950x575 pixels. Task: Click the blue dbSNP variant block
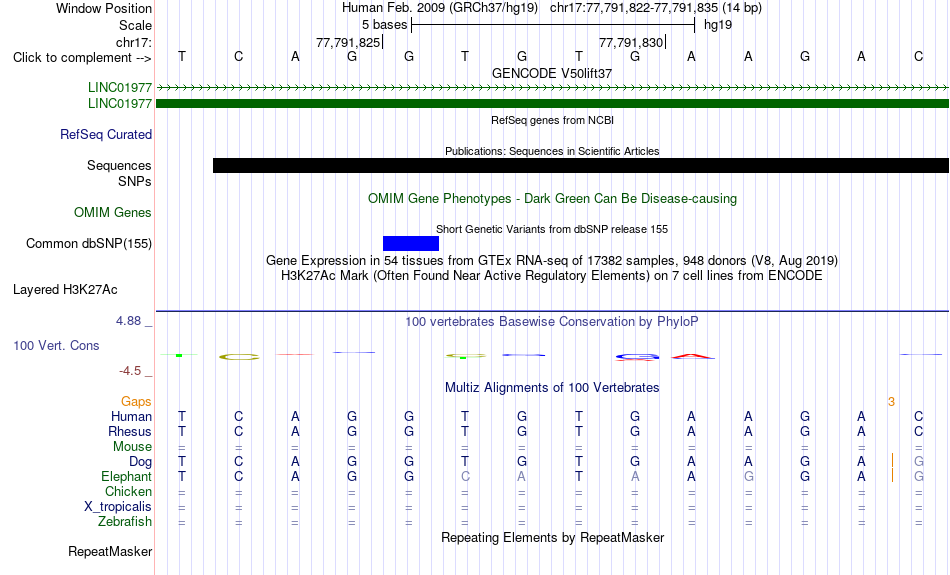[x=411, y=244]
